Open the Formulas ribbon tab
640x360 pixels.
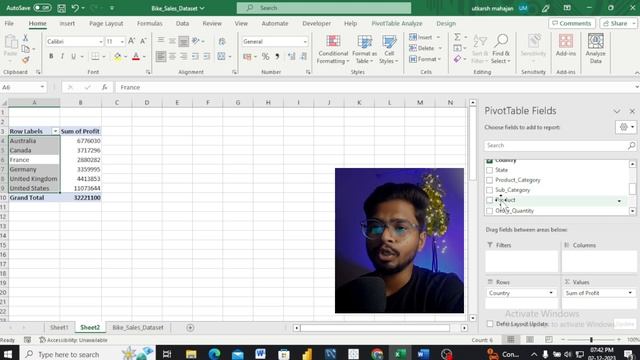point(149,24)
